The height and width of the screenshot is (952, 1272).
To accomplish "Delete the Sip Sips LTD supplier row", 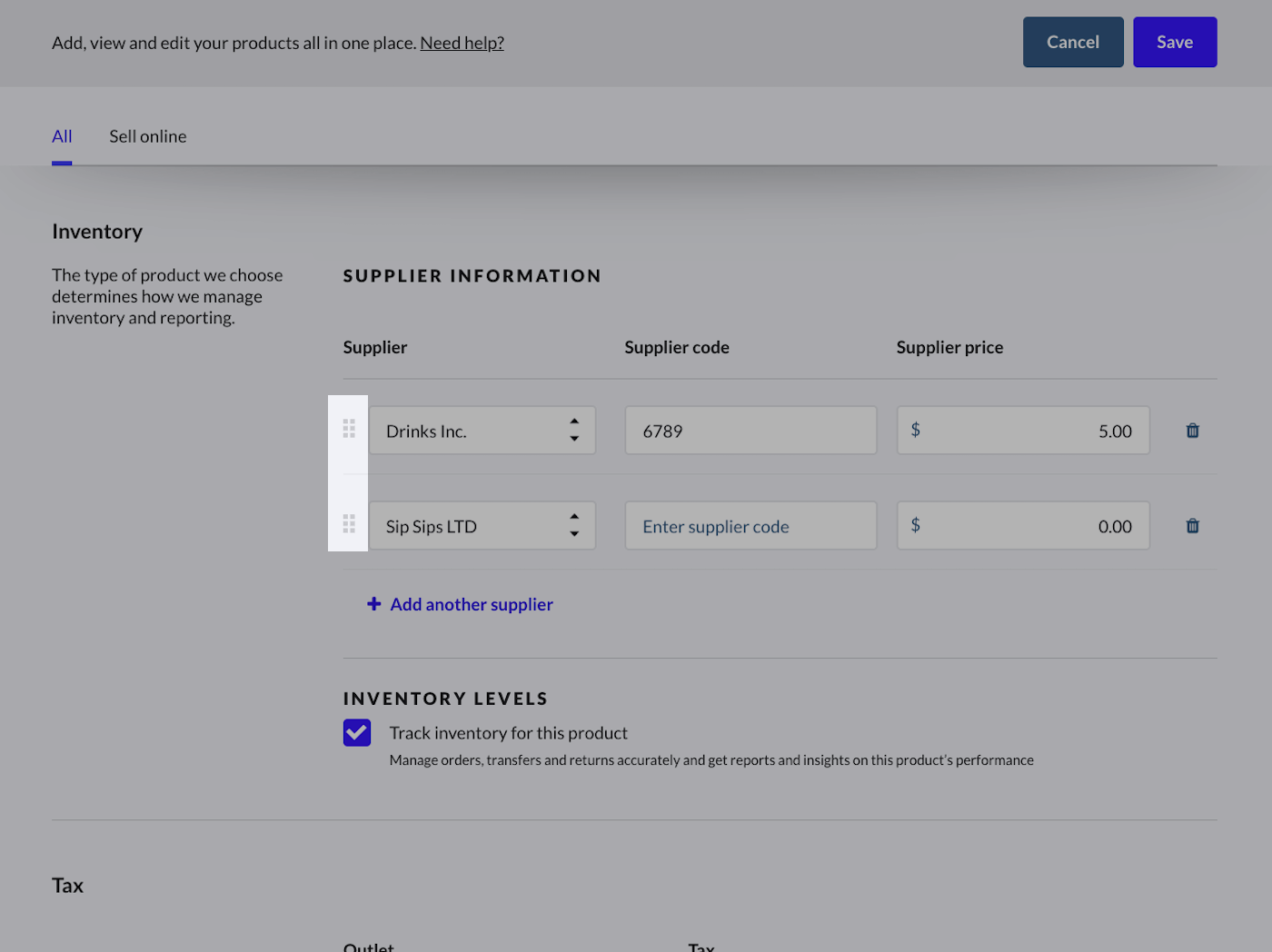I will pos(1192,526).
